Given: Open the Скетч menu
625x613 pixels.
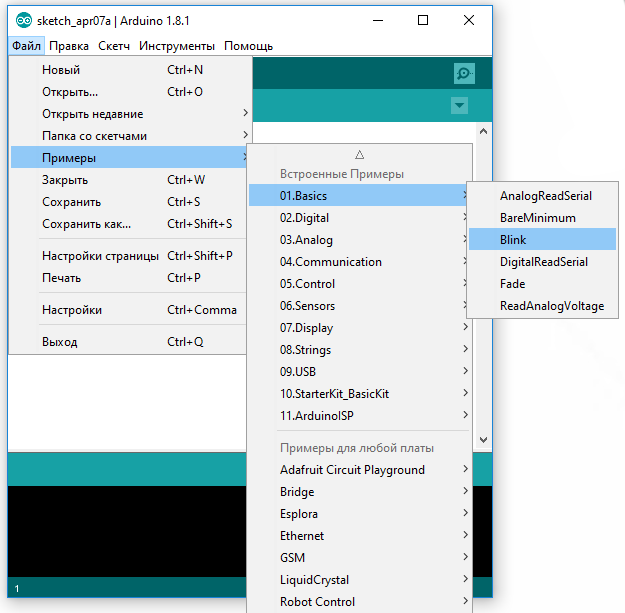Looking at the screenshot, I should 114,46.
